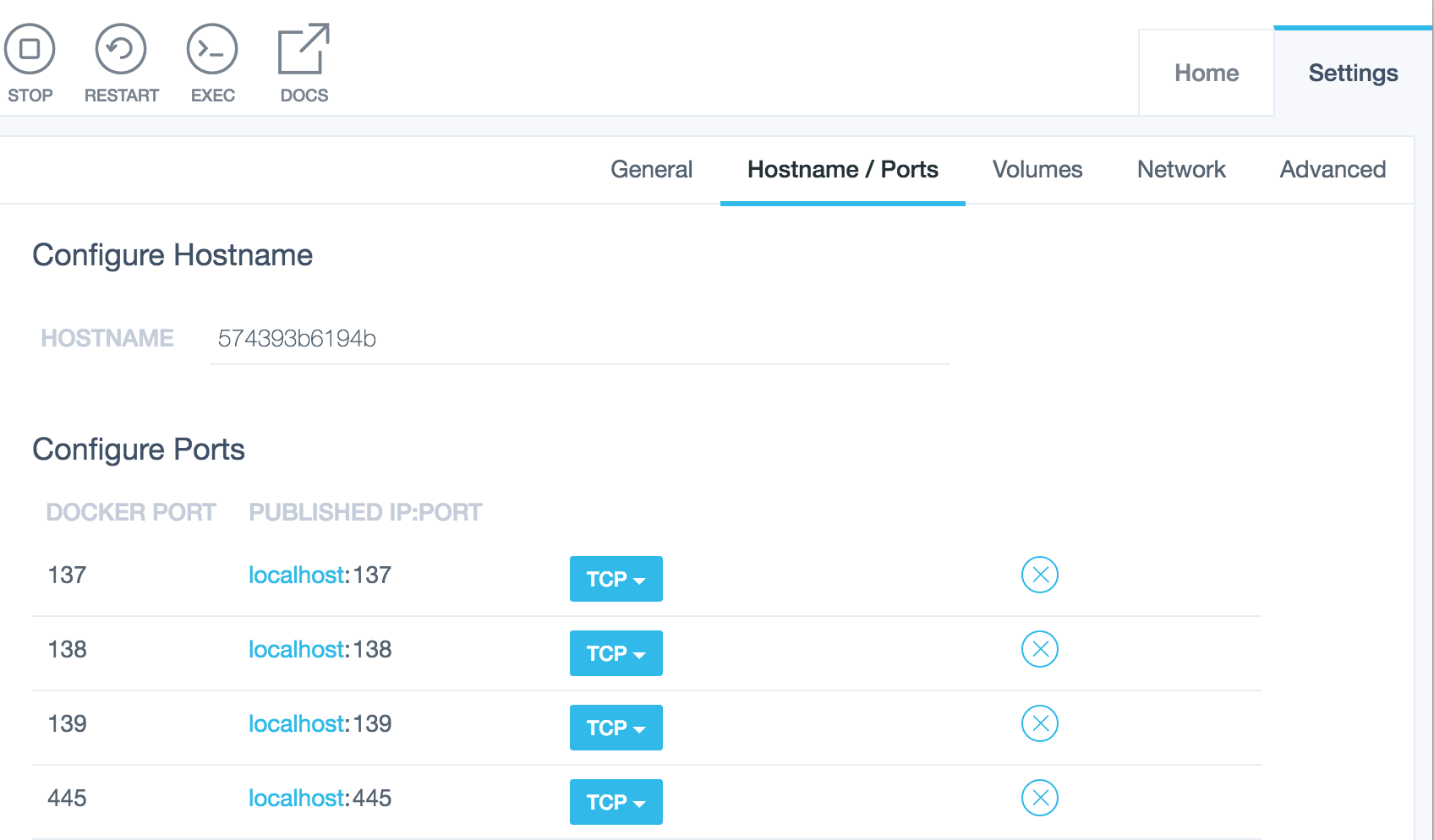Expand the TCP protocol dropdown for port 445
1434x840 pixels.
pyautogui.click(x=616, y=802)
